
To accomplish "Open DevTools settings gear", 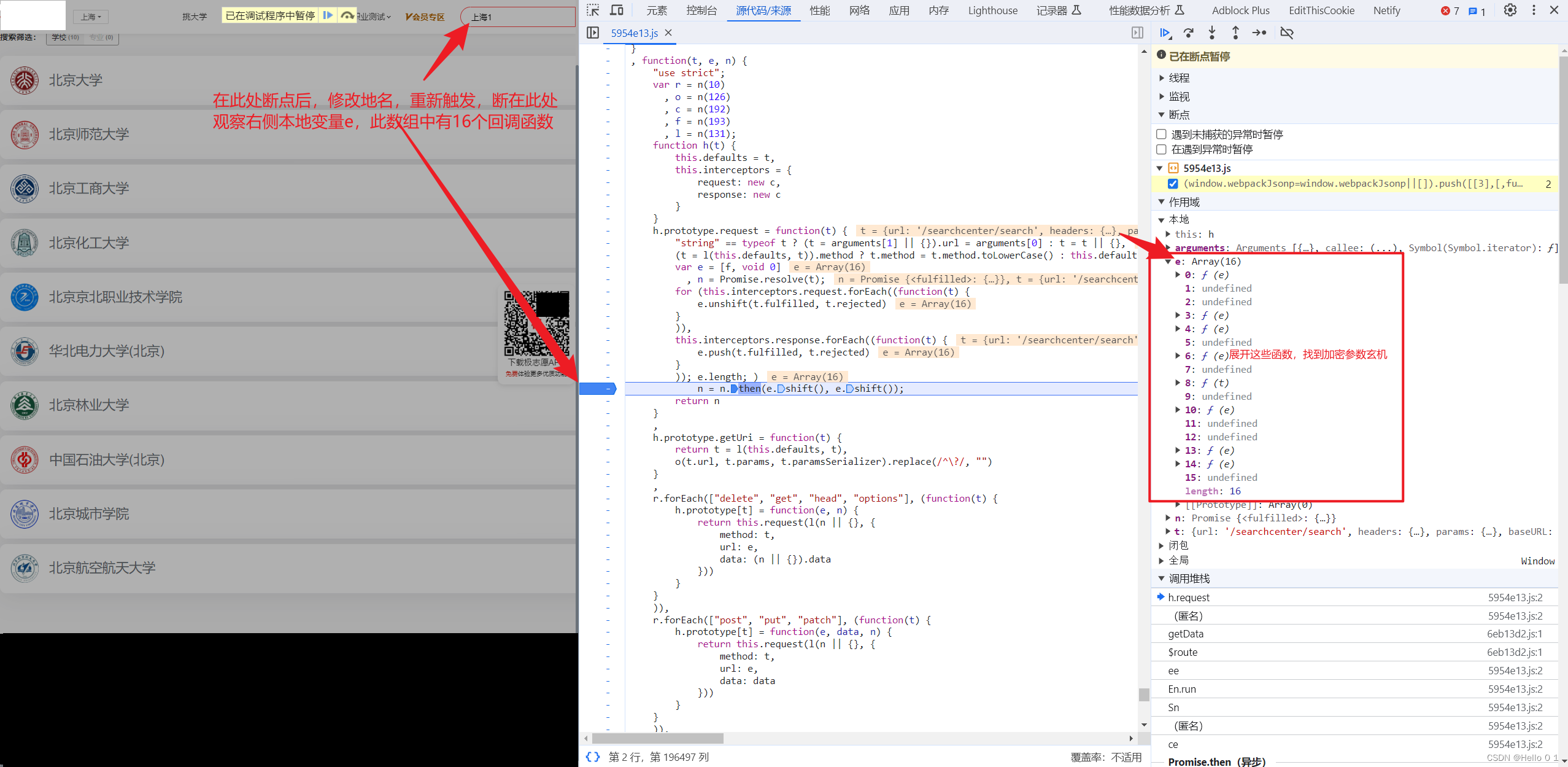I will coord(1510,10).
